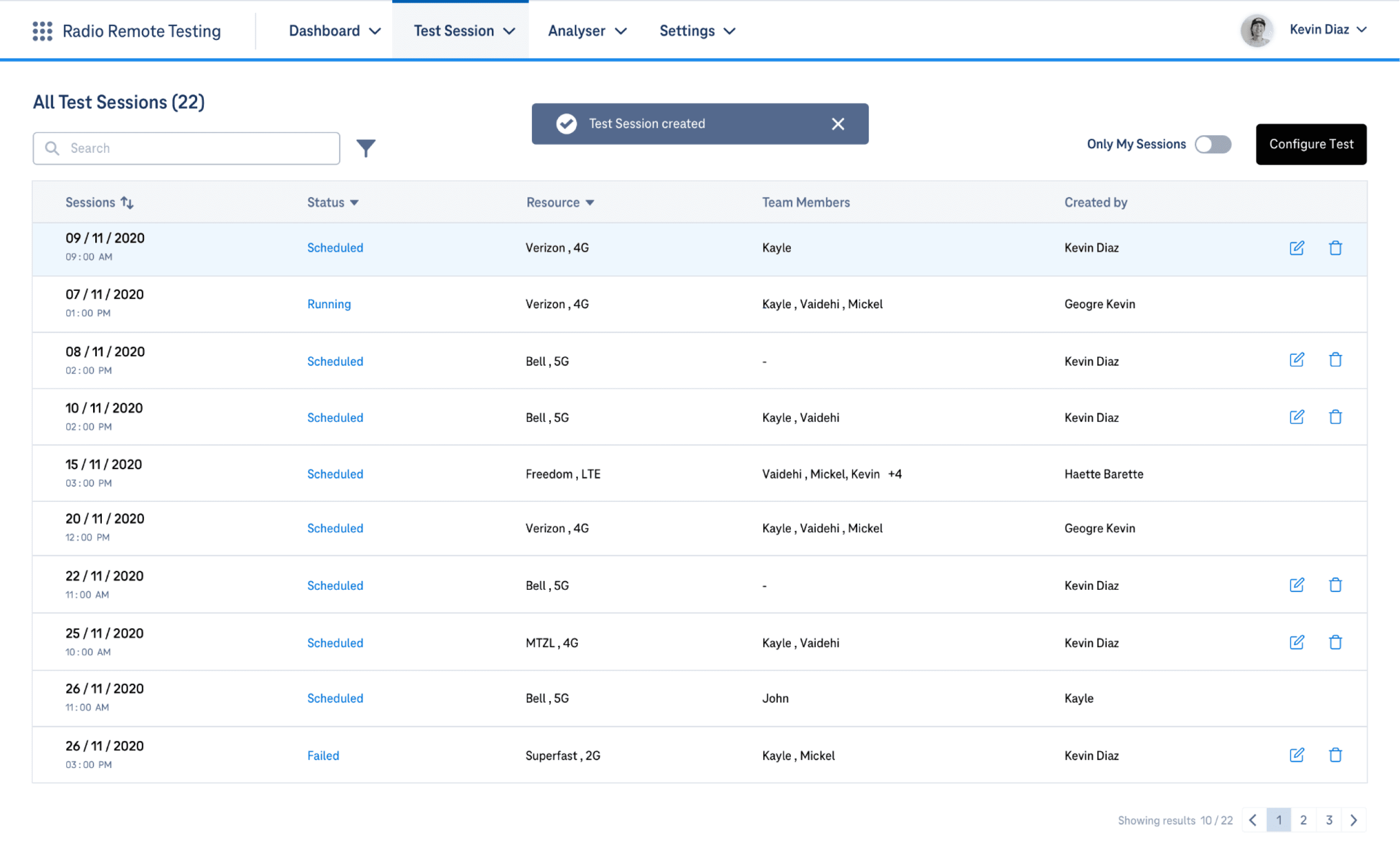Open the app grid launcher icon
This screenshot has height=850, width=1400.
pyautogui.click(x=42, y=31)
